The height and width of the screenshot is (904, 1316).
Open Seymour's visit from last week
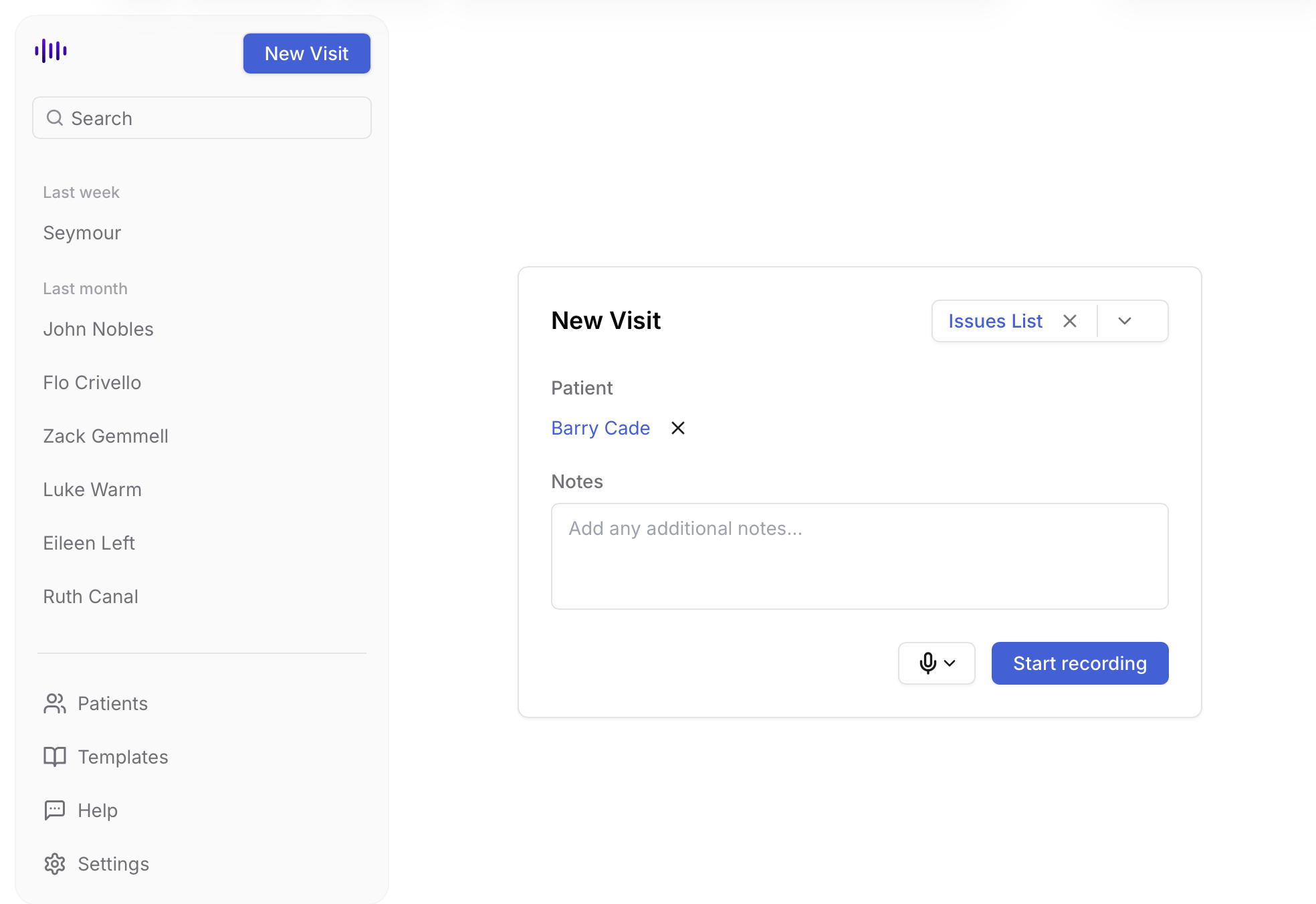point(82,233)
